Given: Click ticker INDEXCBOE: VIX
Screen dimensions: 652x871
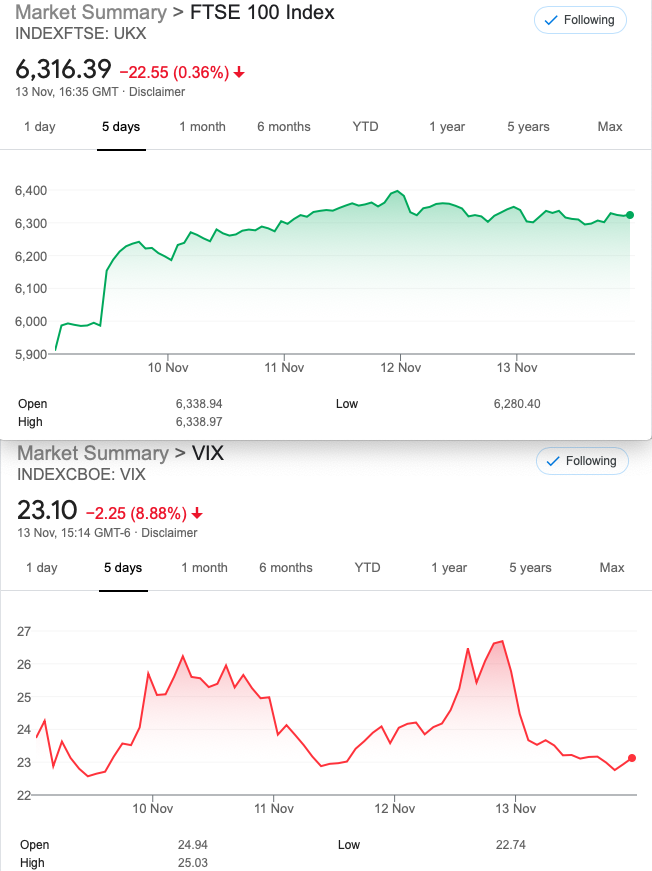Looking at the screenshot, I should [x=82, y=474].
